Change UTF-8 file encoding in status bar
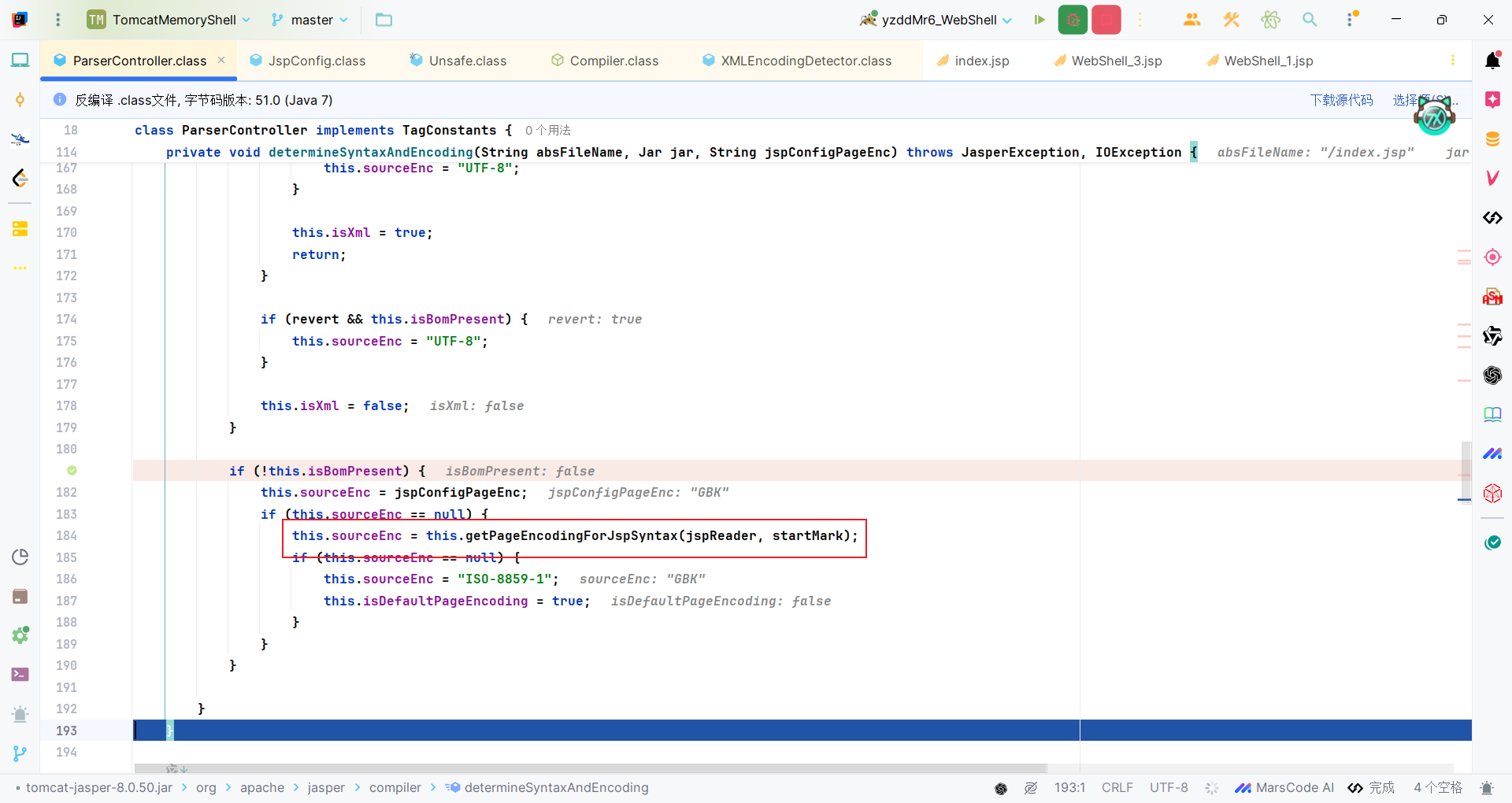The image size is (1512, 803). (x=1169, y=788)
